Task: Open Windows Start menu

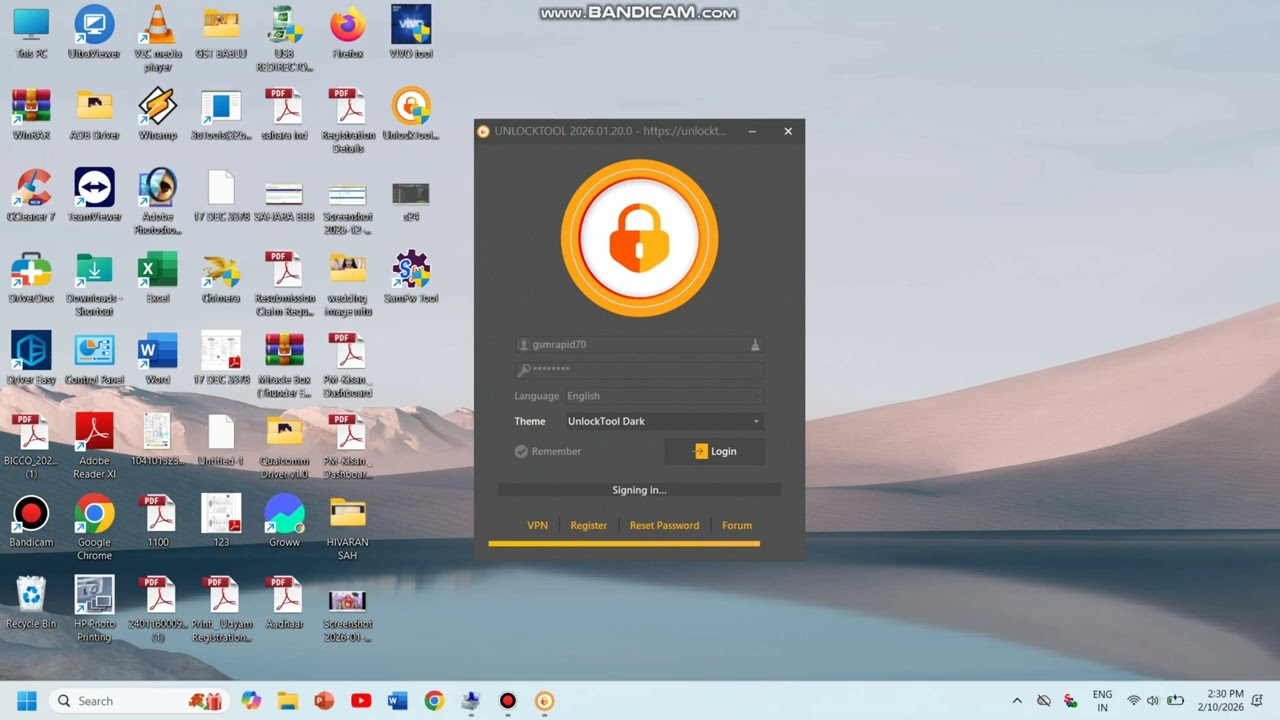Action: pos(27,701)
